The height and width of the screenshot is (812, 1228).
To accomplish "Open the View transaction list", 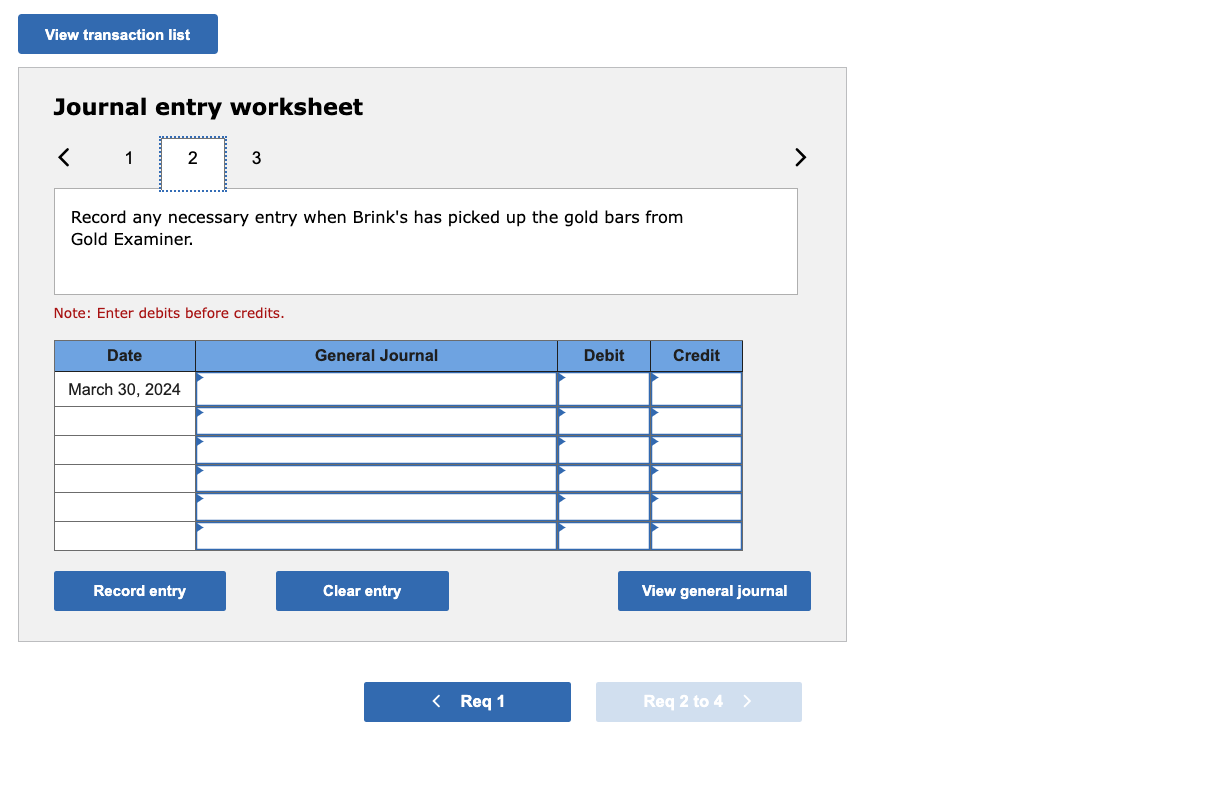I will [117, 34].
